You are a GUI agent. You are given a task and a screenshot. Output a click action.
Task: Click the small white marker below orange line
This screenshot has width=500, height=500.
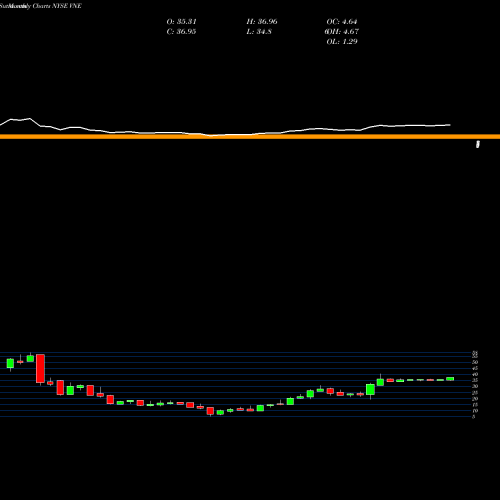478,144
